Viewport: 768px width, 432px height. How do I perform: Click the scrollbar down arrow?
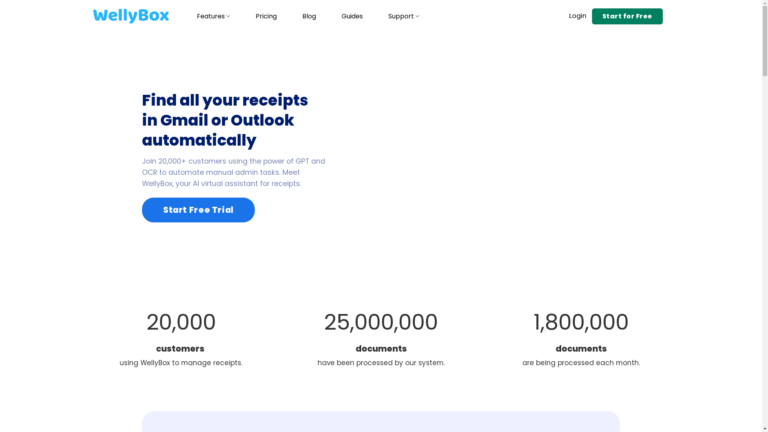(x=765, y=429)
